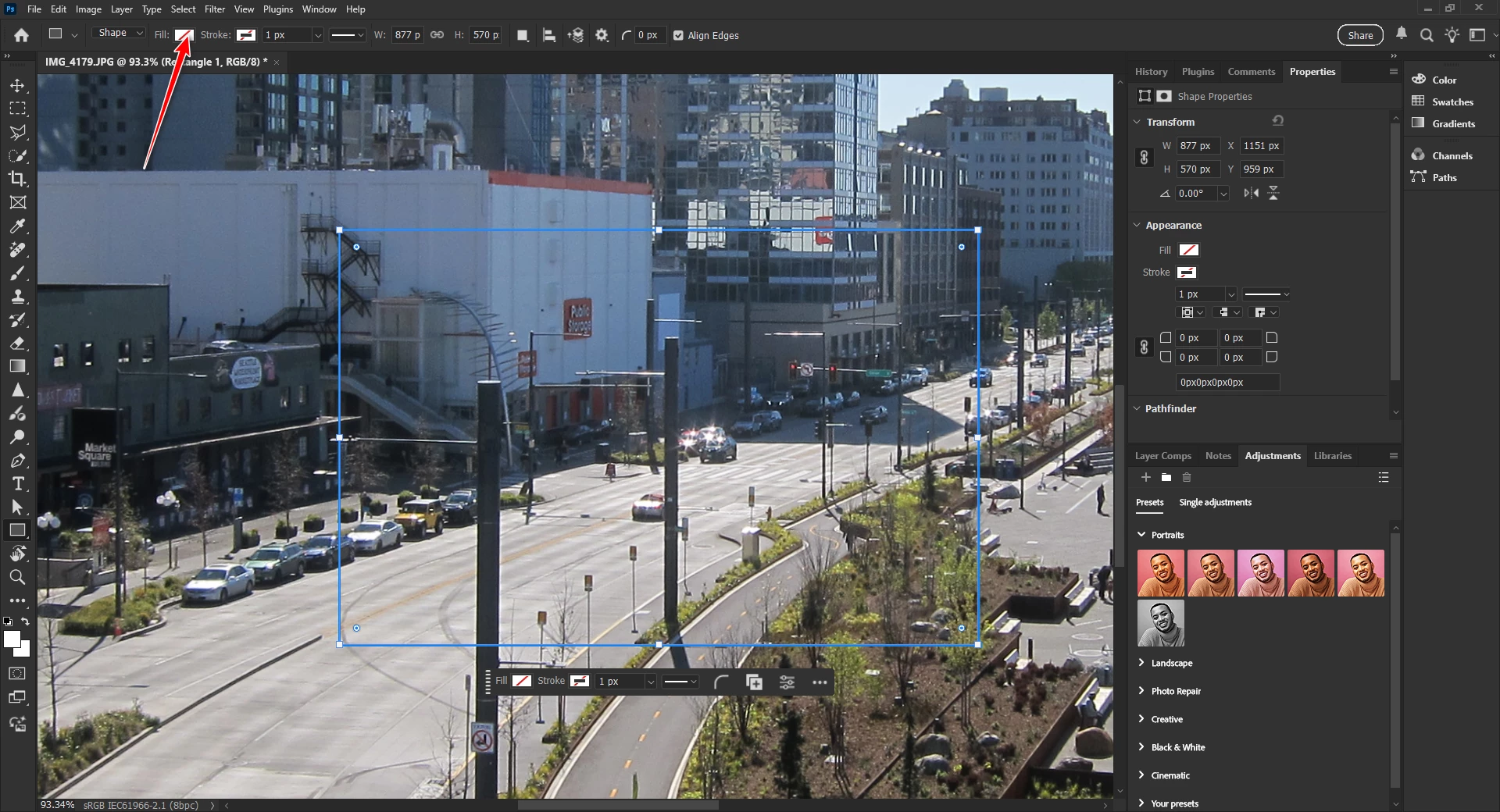Screen dimensions: 1500x812
Task: Click the Share button
Action: click(x=1360, y=35)
